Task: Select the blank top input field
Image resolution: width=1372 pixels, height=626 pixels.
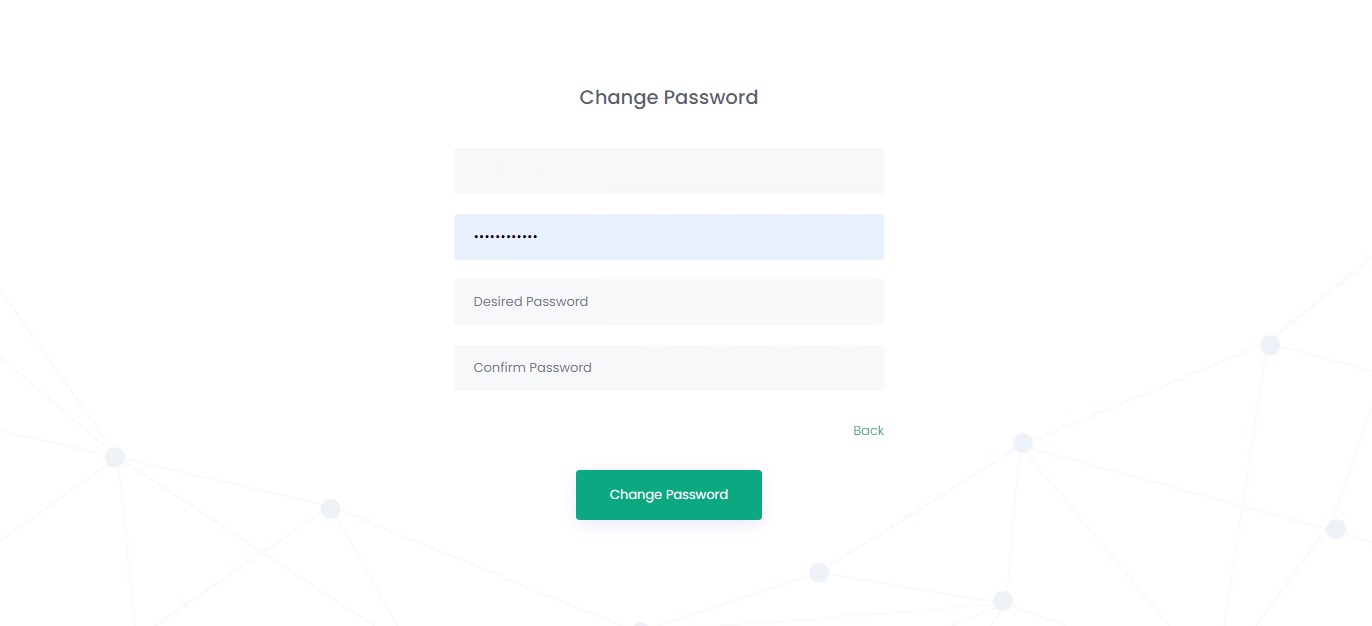Action: click(x=668, y=171)
